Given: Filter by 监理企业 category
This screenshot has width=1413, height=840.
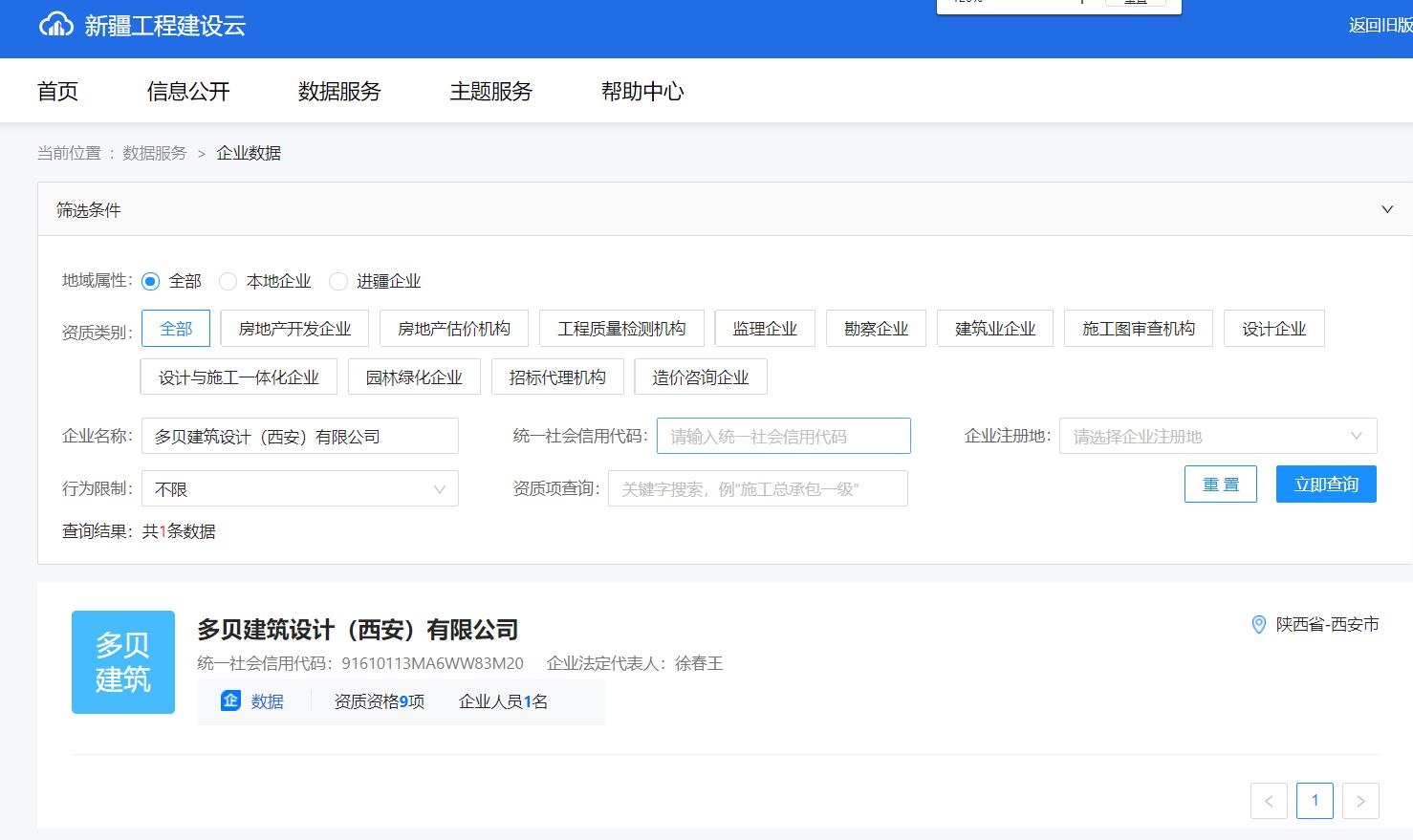Looking at the screenshot, I should point(765,329).
